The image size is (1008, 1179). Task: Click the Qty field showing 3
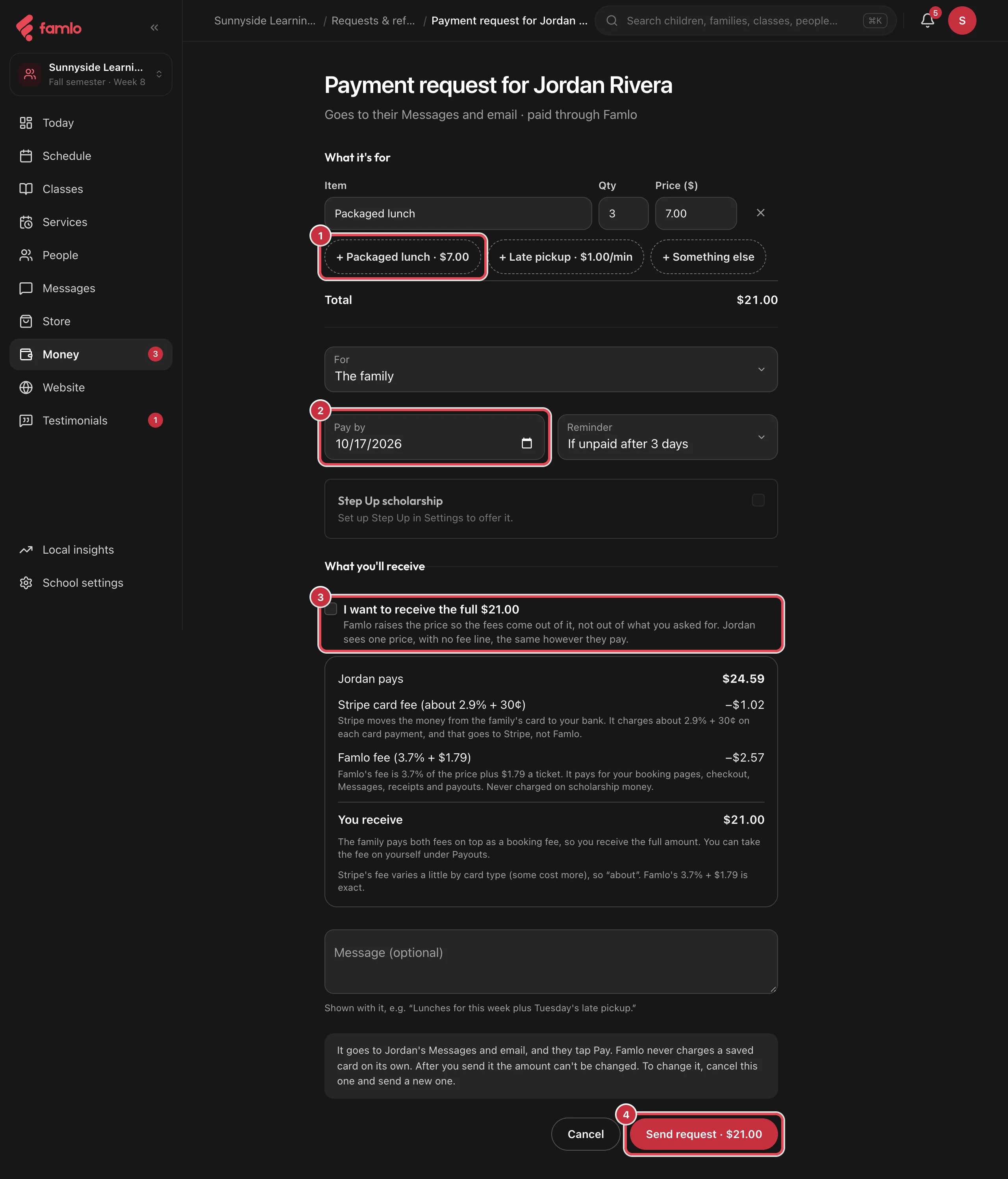click(x=623, y=213)
